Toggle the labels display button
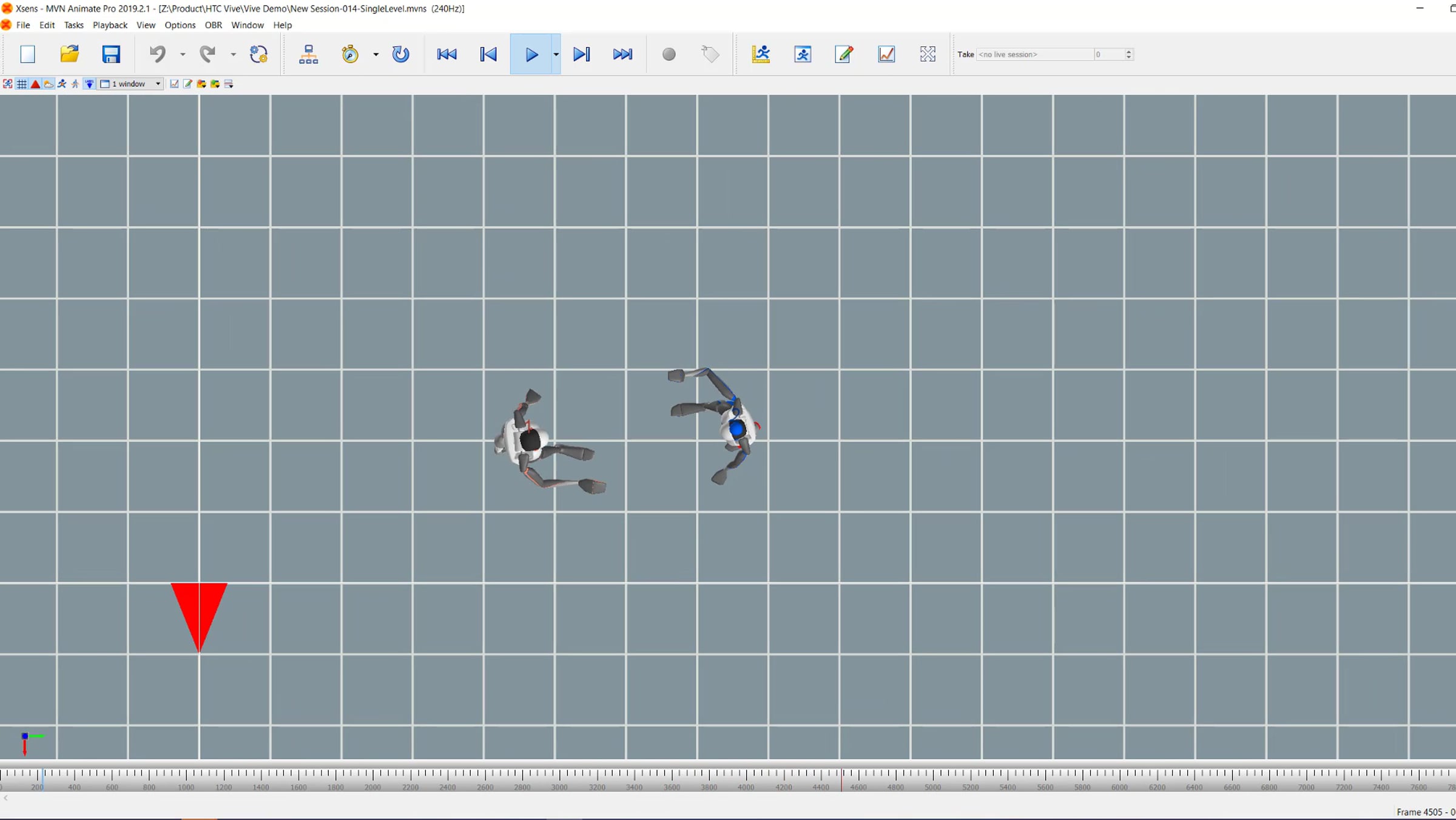 tap(89, 84)
